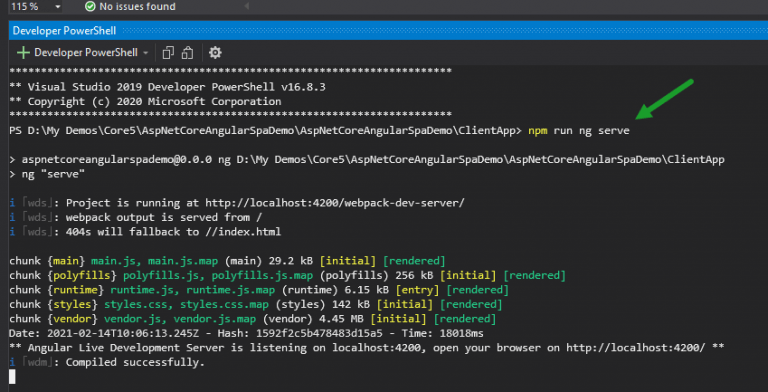The width and height of the screenshot is (768, 392).
Task: Click the Paste icon in terminal toolbar
Action: point(187,52)
